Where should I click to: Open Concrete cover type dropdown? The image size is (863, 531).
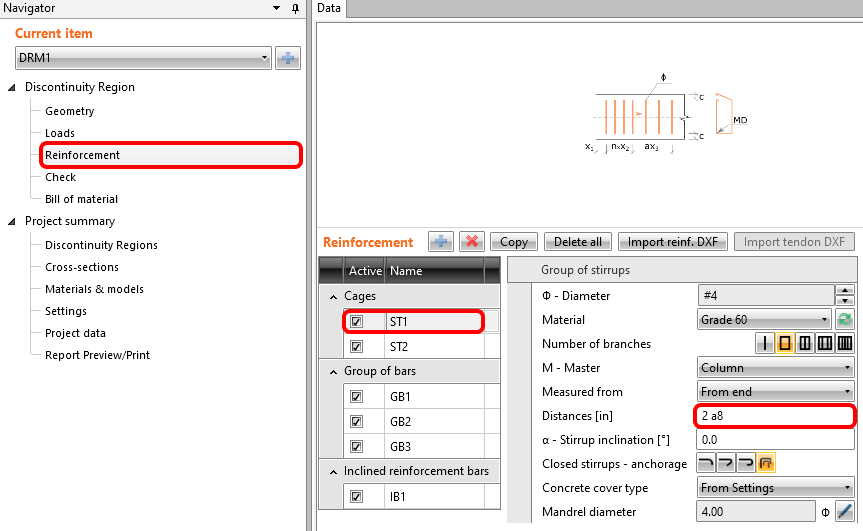click(x=775, y=488)
